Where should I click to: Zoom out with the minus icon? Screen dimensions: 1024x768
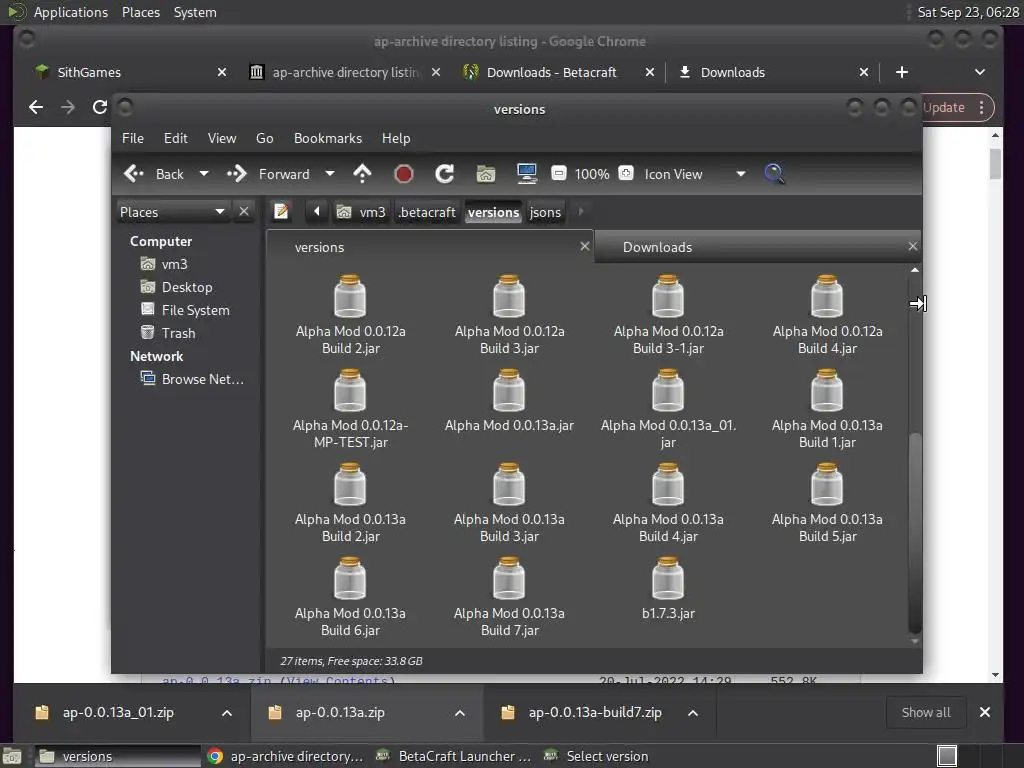pyautogui.click(x=559, y=174)
